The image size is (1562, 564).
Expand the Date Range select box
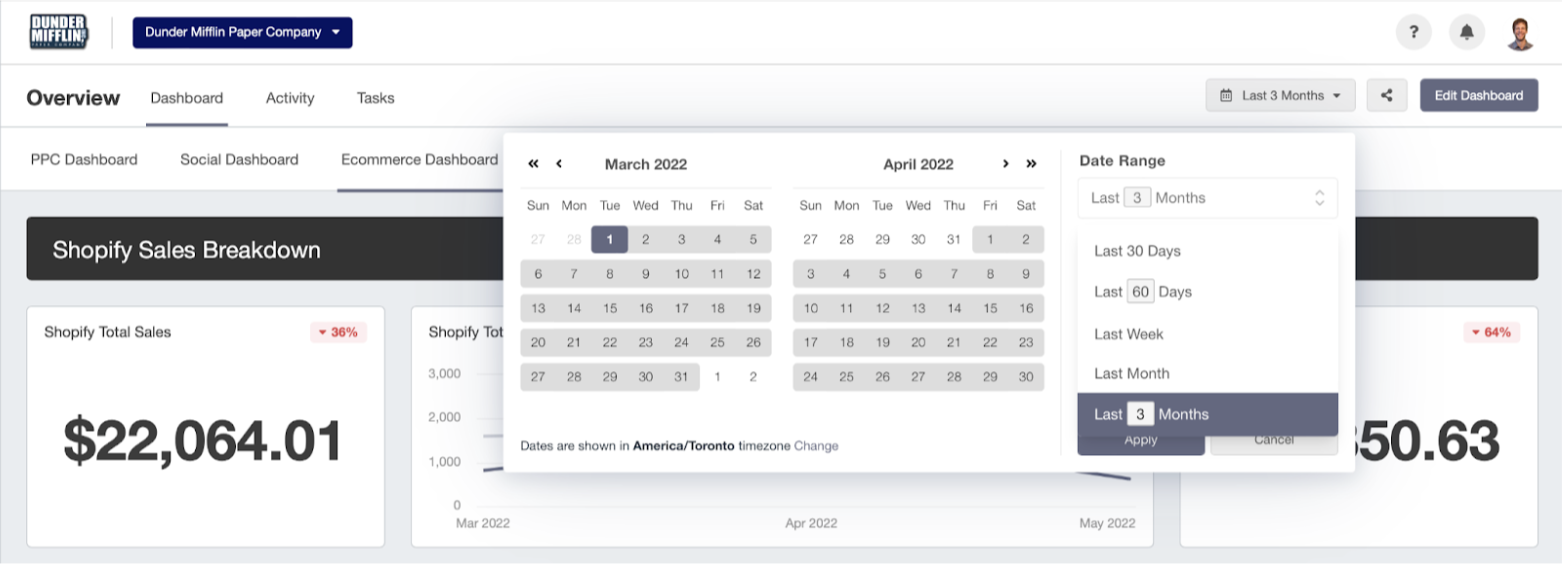tap(1207, 198)
